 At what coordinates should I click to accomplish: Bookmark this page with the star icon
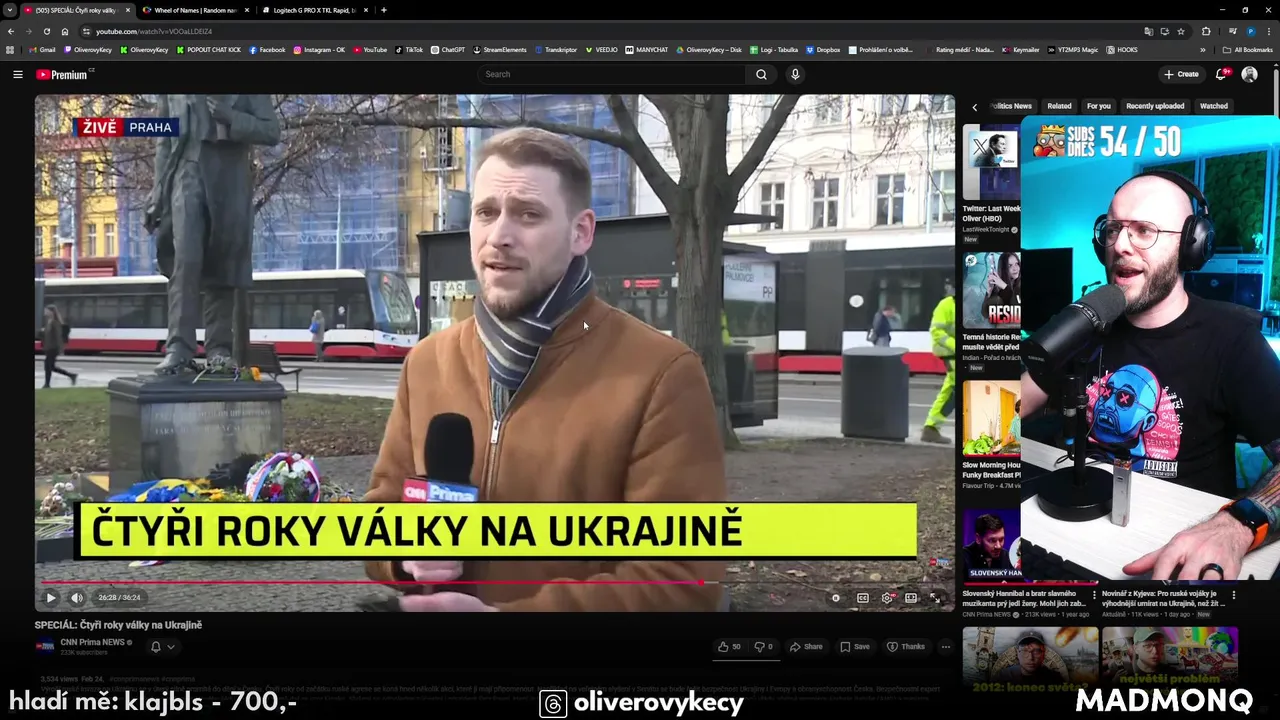point(1180,31)
